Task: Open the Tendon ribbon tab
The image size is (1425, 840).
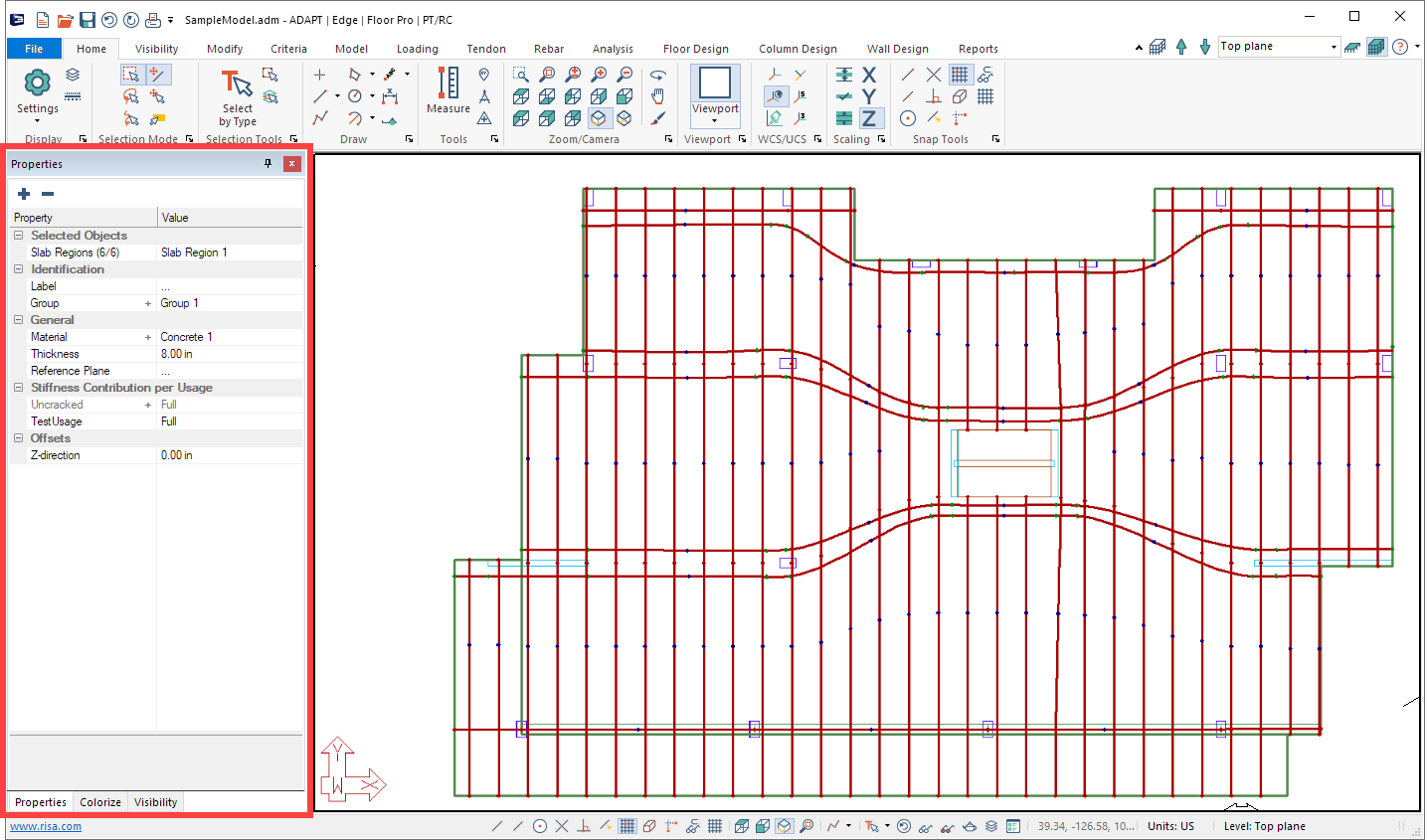Action: 486,49
